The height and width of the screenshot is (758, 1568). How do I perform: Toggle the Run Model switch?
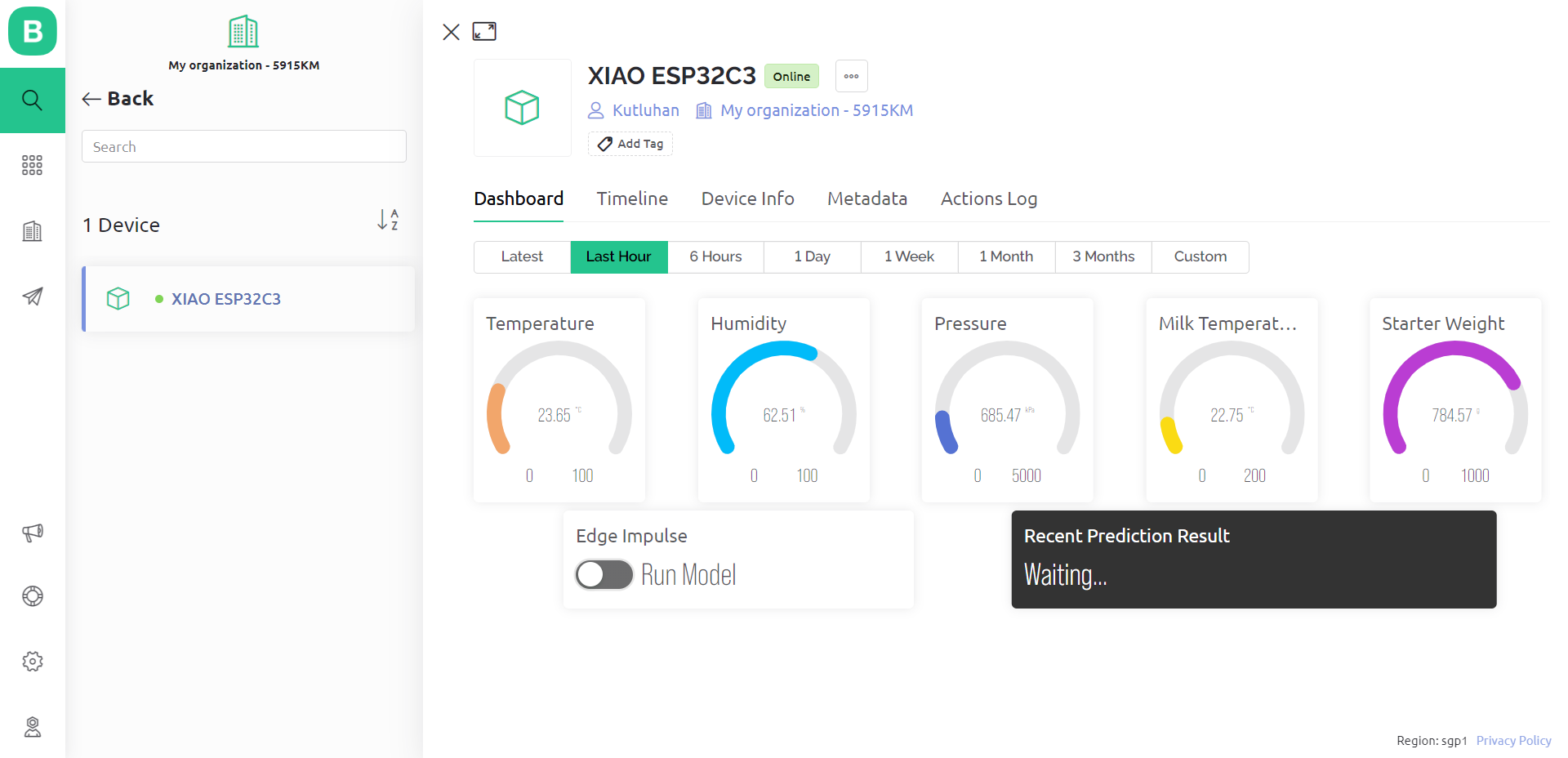pyautogui.click(x=604, y=575)
